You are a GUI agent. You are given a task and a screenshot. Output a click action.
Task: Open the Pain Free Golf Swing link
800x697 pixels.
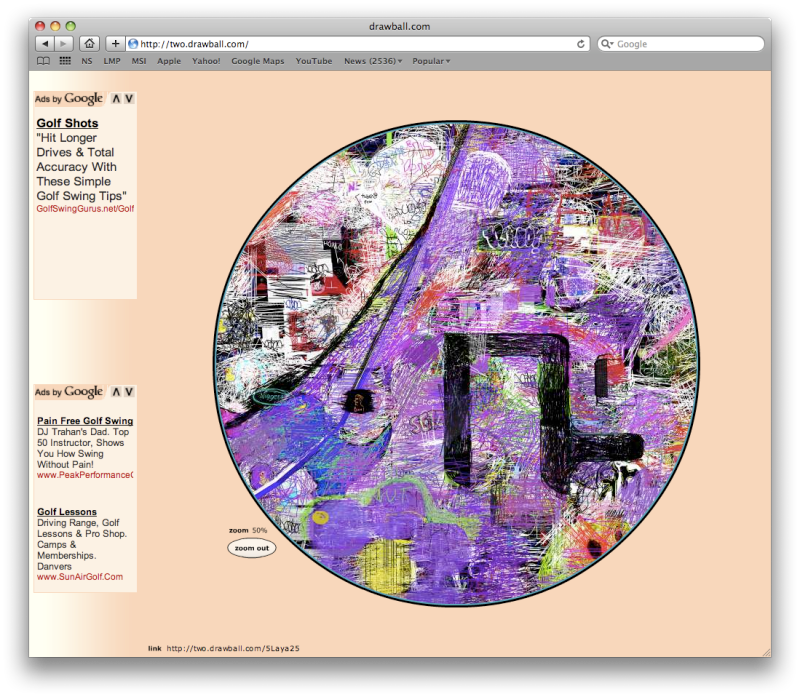tap(85, 421)
